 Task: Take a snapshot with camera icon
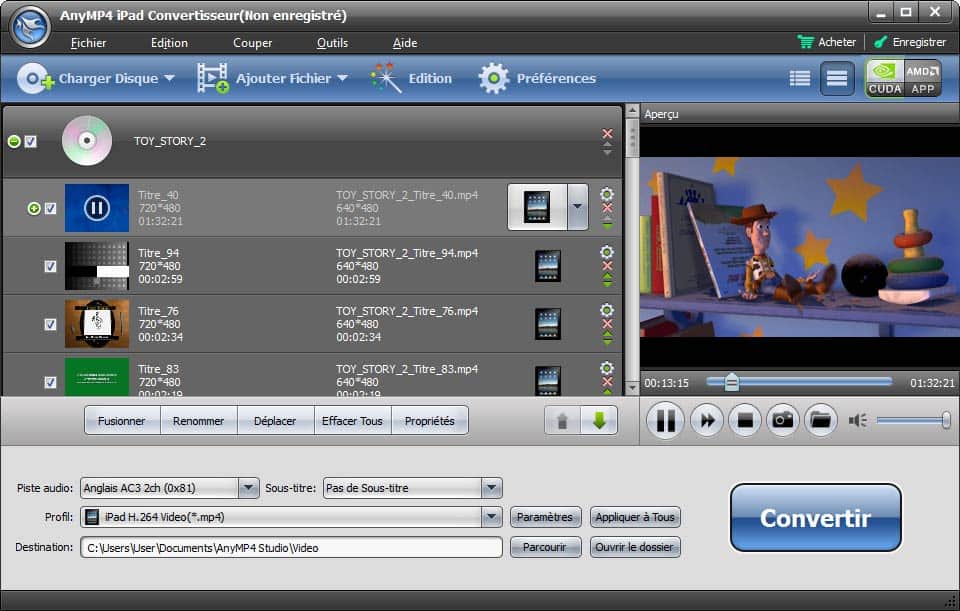782,420
